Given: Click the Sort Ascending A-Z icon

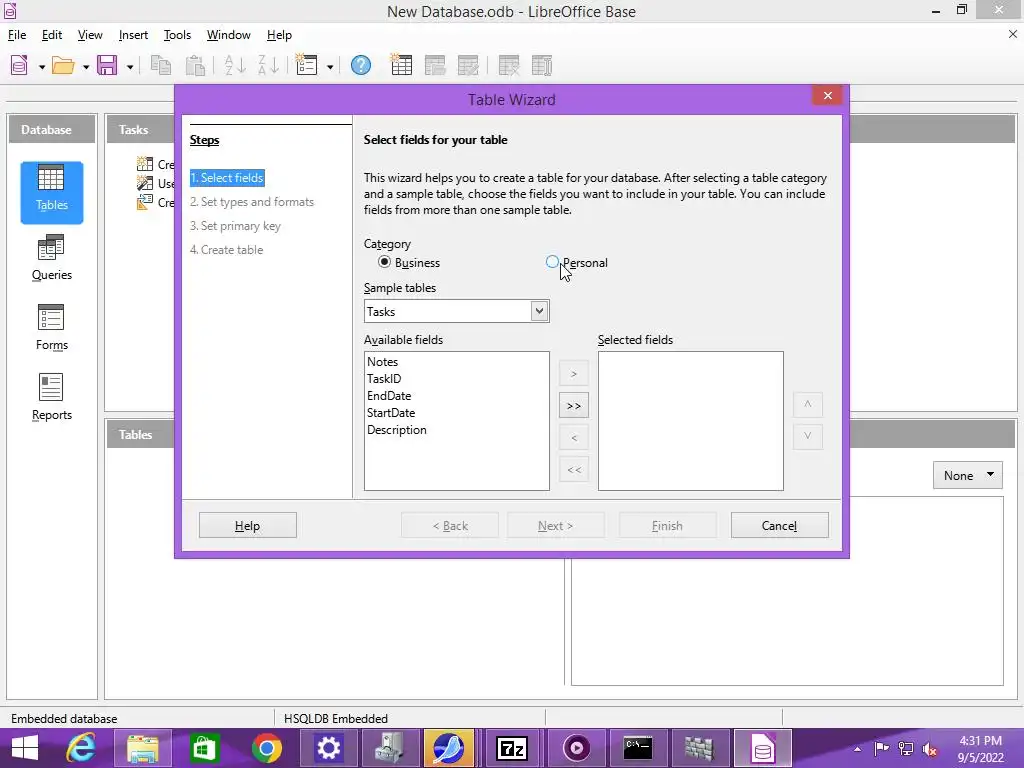Looking at the screenshot, I should (235, 65).
